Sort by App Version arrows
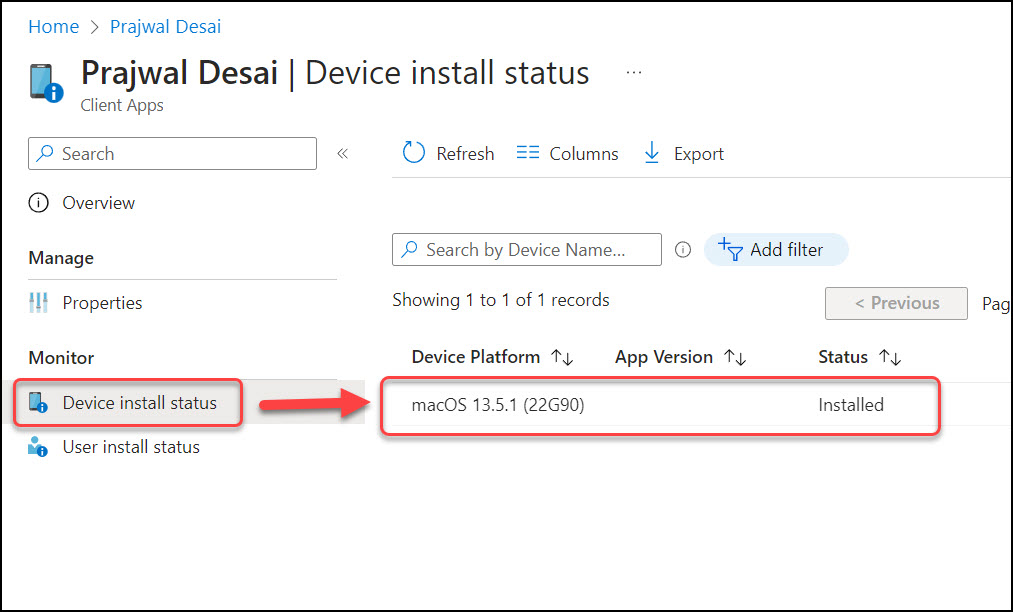This screenshot has width=1013, height=612. click(x=735, y=357)
